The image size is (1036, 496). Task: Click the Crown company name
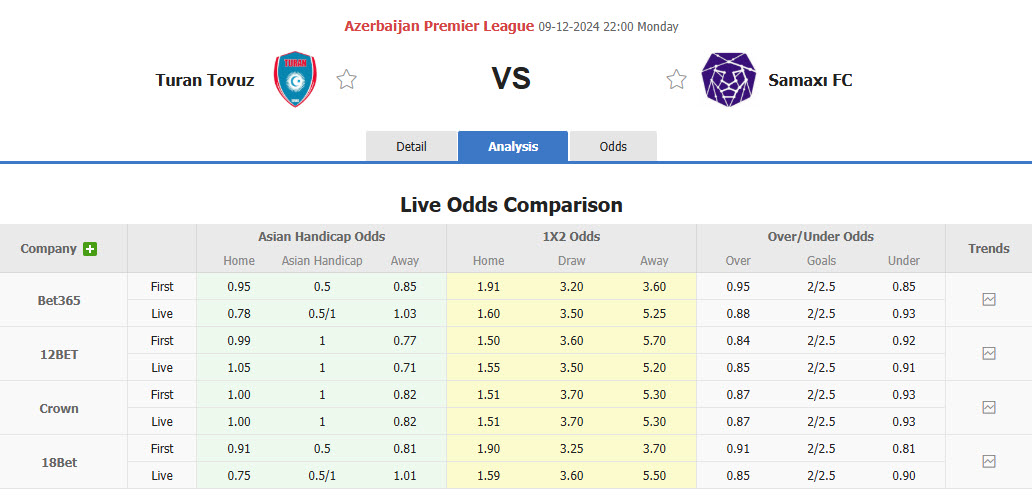[x=58, y=408]
